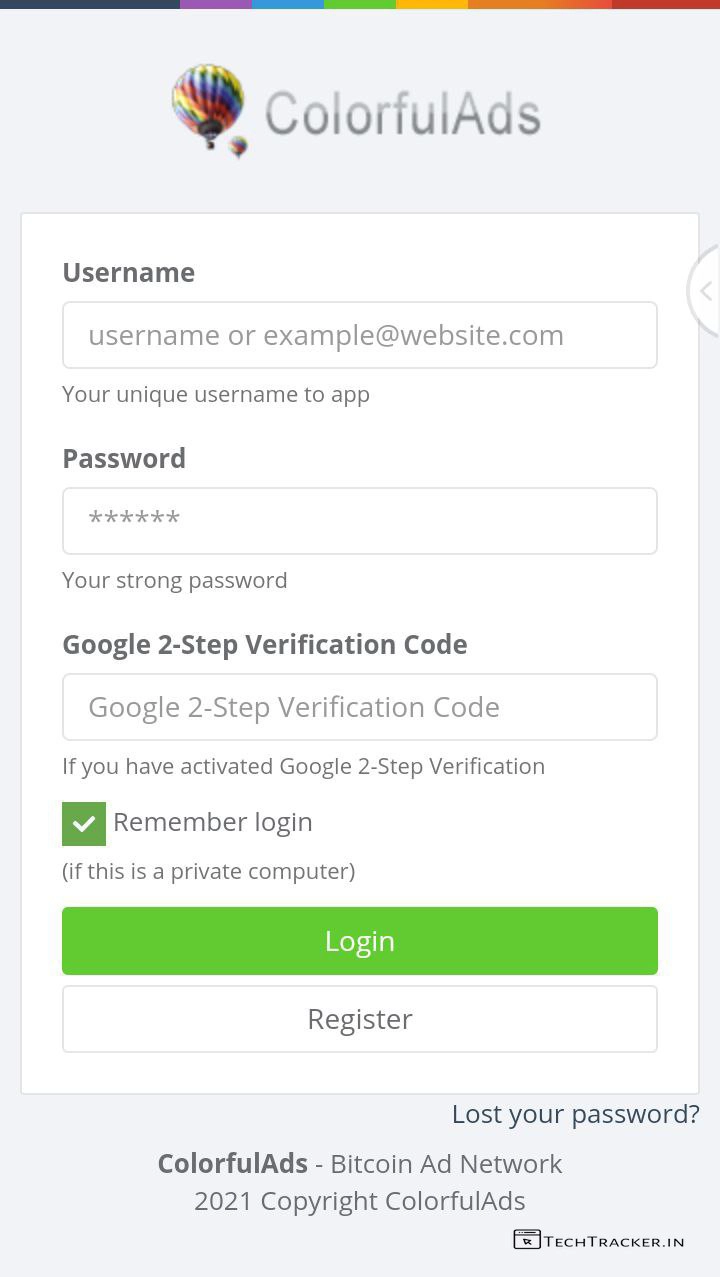Screen dimensions: 720x1277
Task: Click the TechTracker.in browser window icon
Action: point(526,1240)
